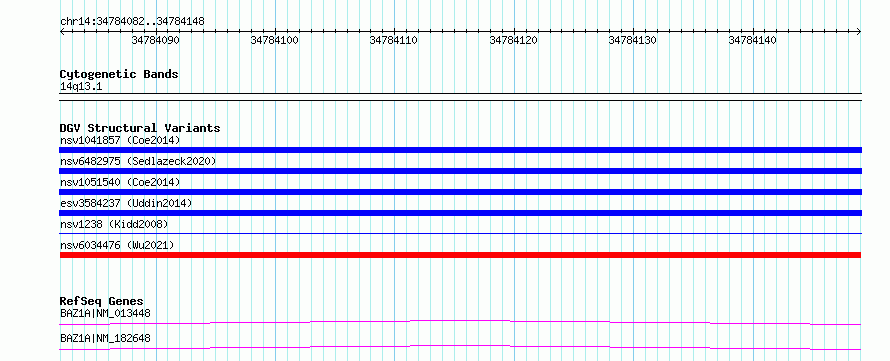
Task: Click ruler tick label 34784140
Action: coord(753,40)
